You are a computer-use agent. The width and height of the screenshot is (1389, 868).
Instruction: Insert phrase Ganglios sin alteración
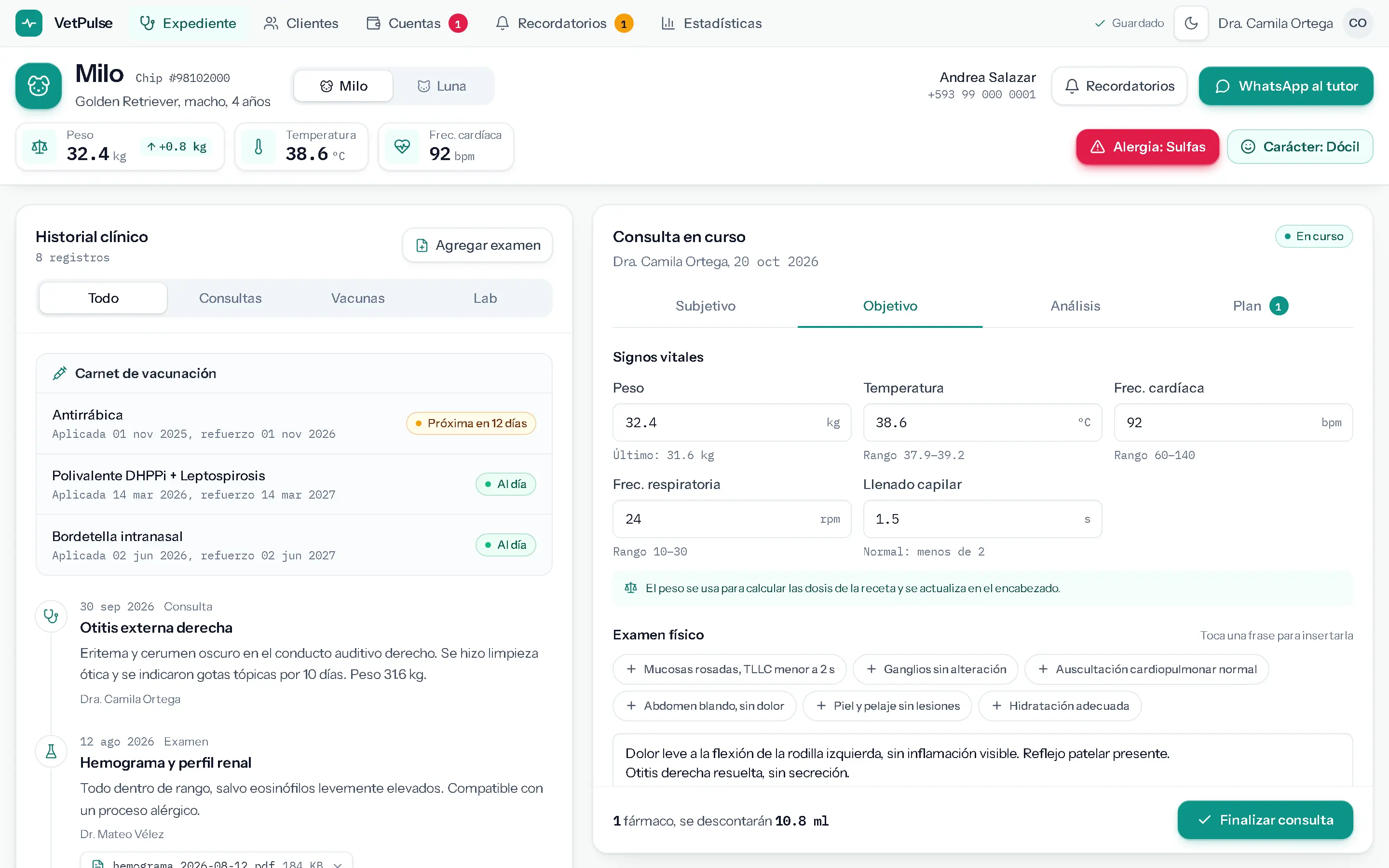point(936,669)
